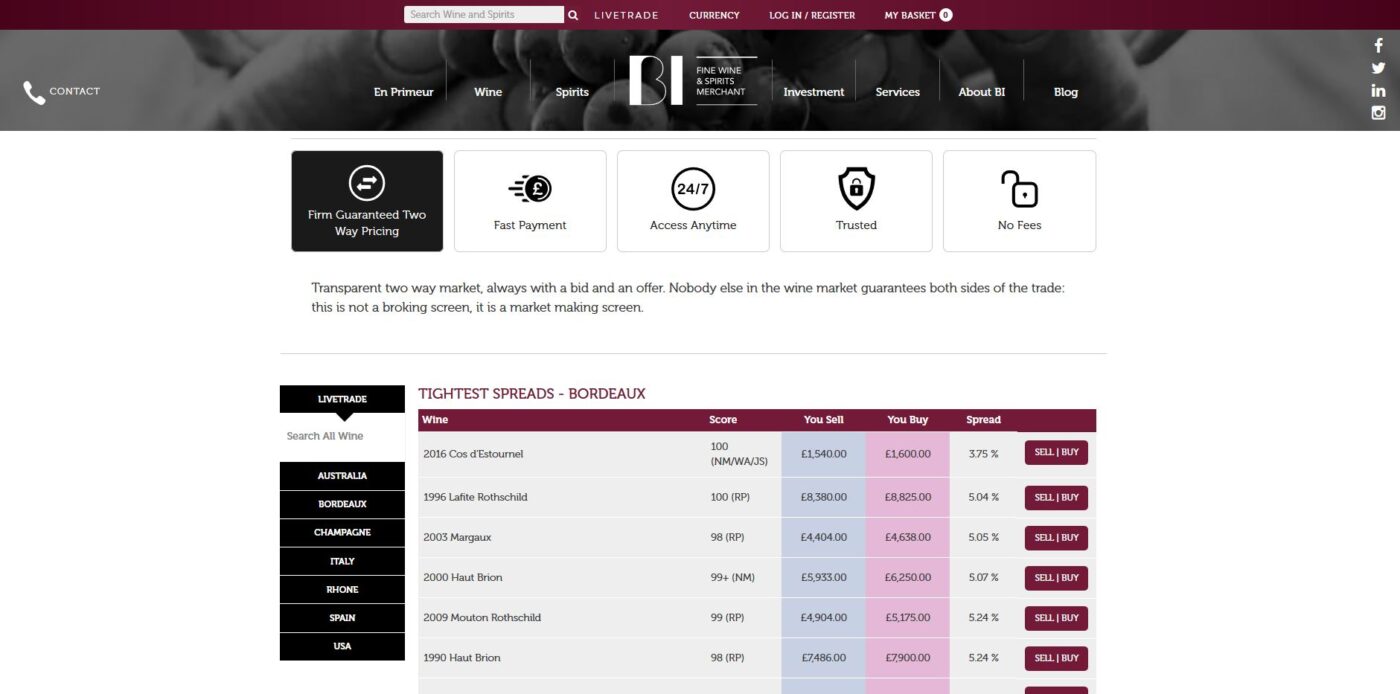Click the £8,825.00 buy price
The image size is (1400, 694).
click(x=908, y=497)
